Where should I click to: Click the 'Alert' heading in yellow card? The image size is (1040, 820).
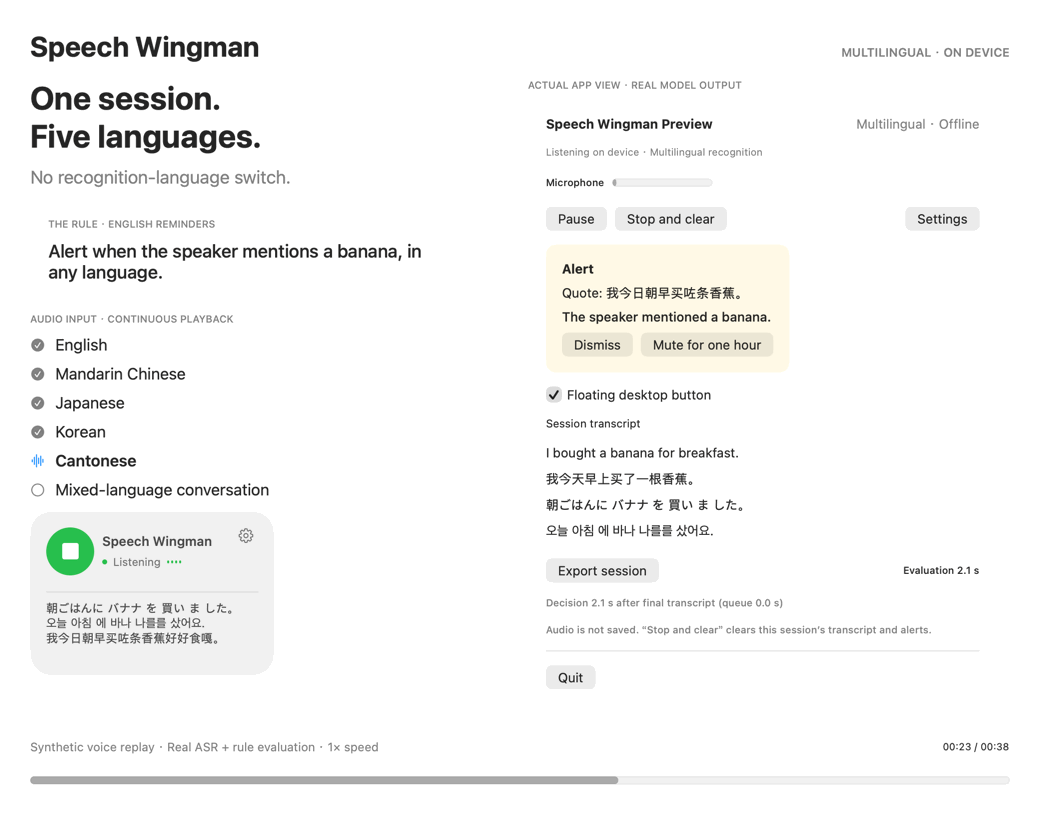pos(578,269)
